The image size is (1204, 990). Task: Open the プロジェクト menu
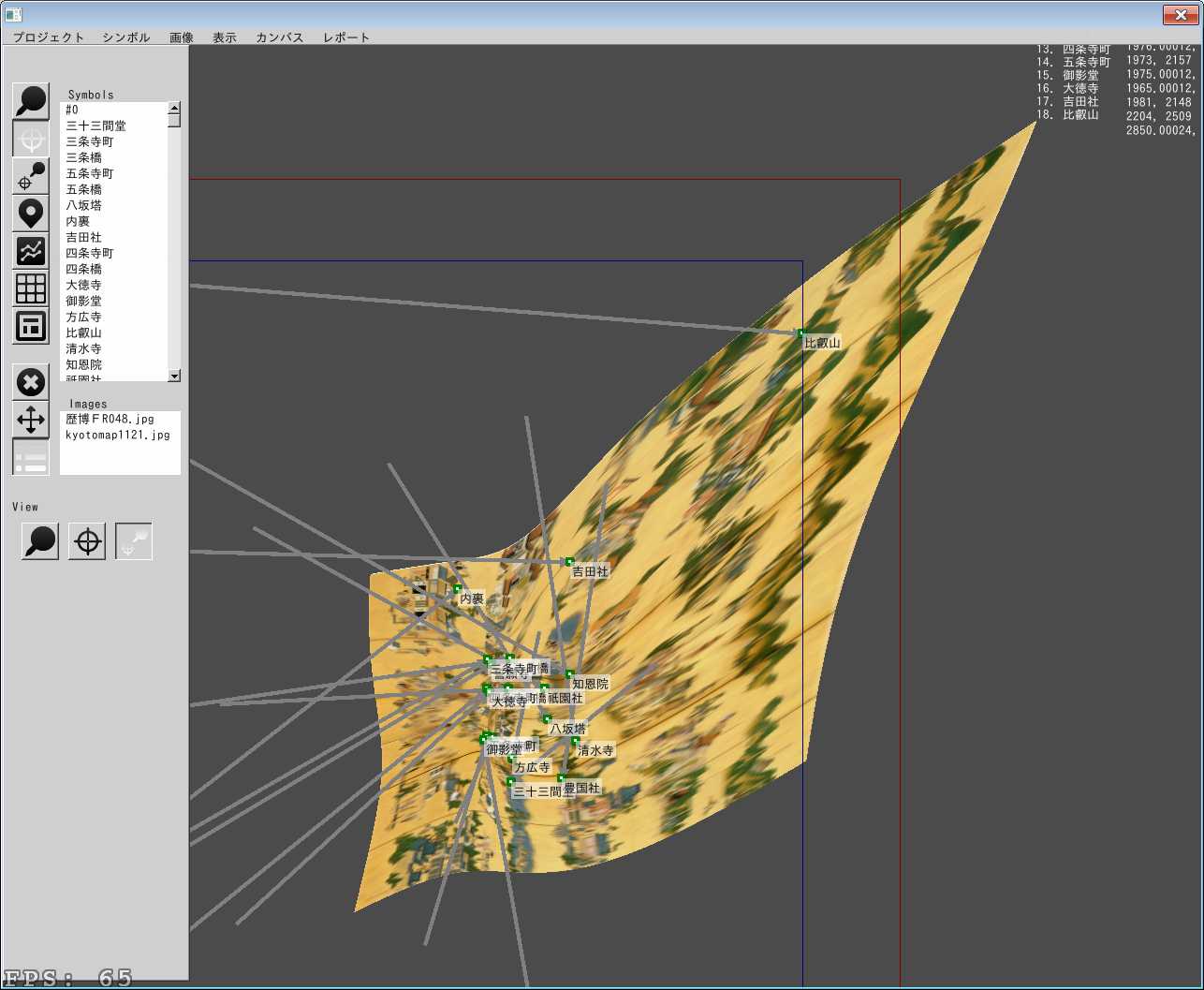click(x=49, y=37)
